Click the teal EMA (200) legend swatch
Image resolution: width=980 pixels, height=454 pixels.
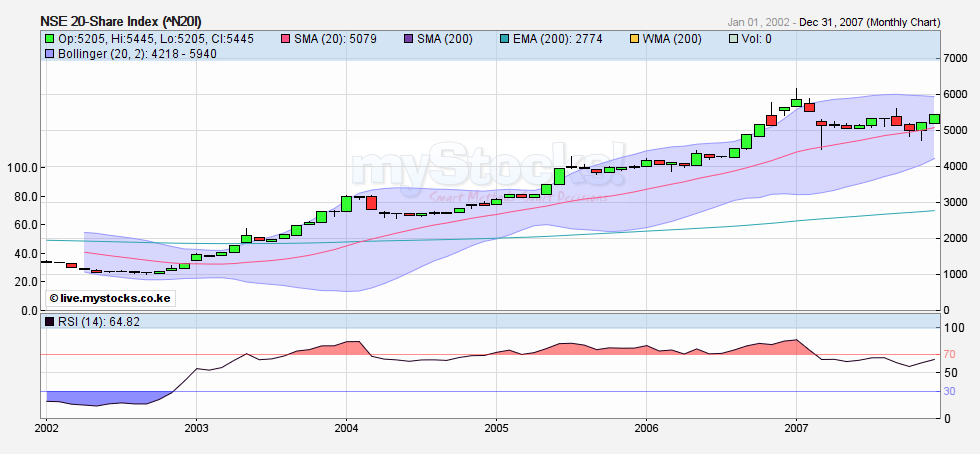pyautogui.click(x=505, y=39)
